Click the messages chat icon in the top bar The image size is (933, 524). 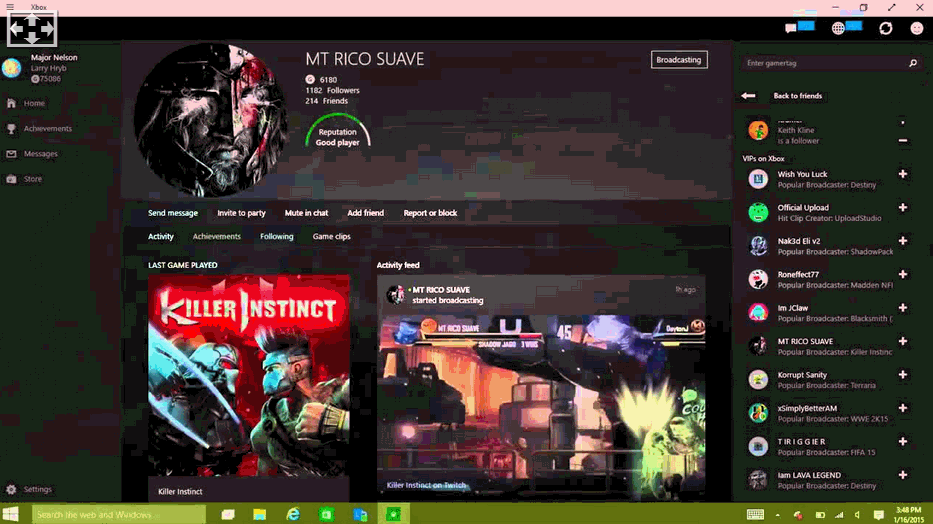pyautogui.click(x=791, y=28)
